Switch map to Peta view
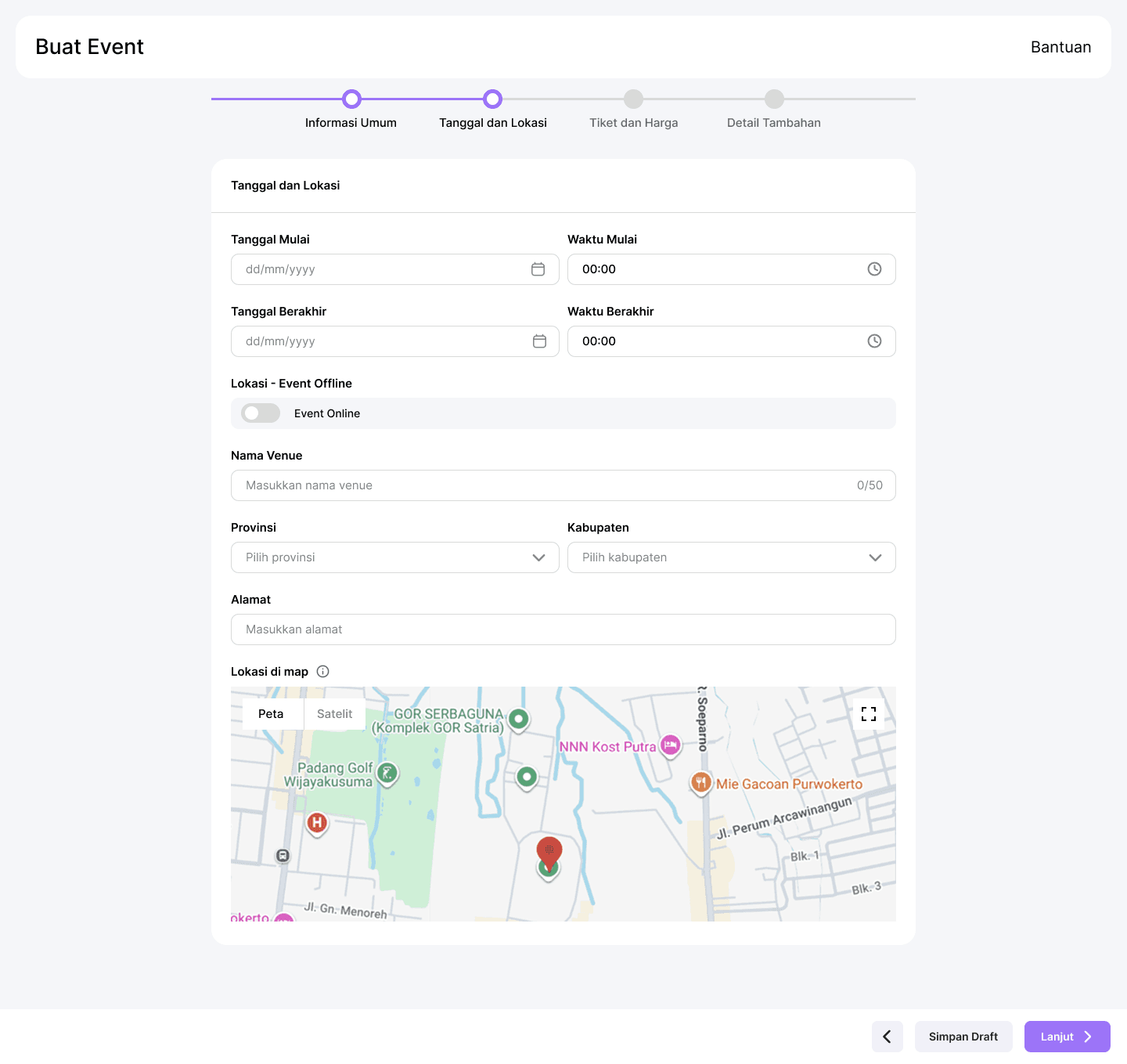 [272, 714]
